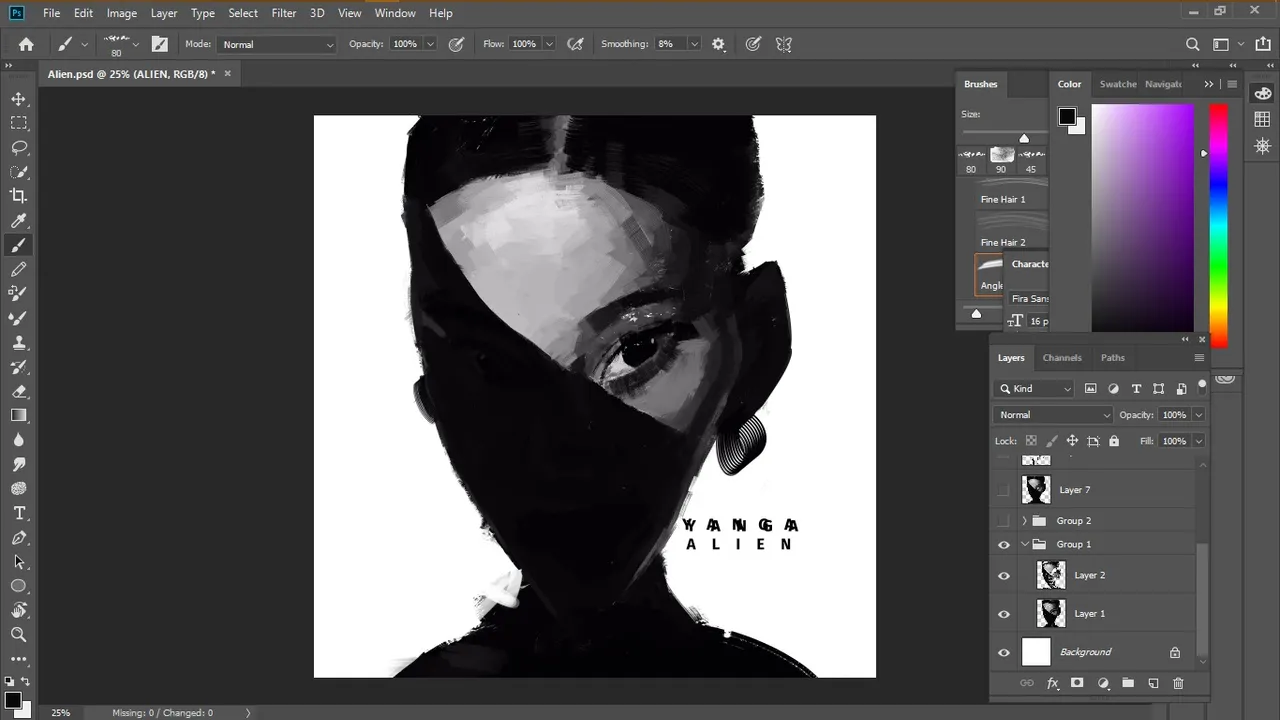Hide Layer 1 visibility eye

pos(1004,614)
